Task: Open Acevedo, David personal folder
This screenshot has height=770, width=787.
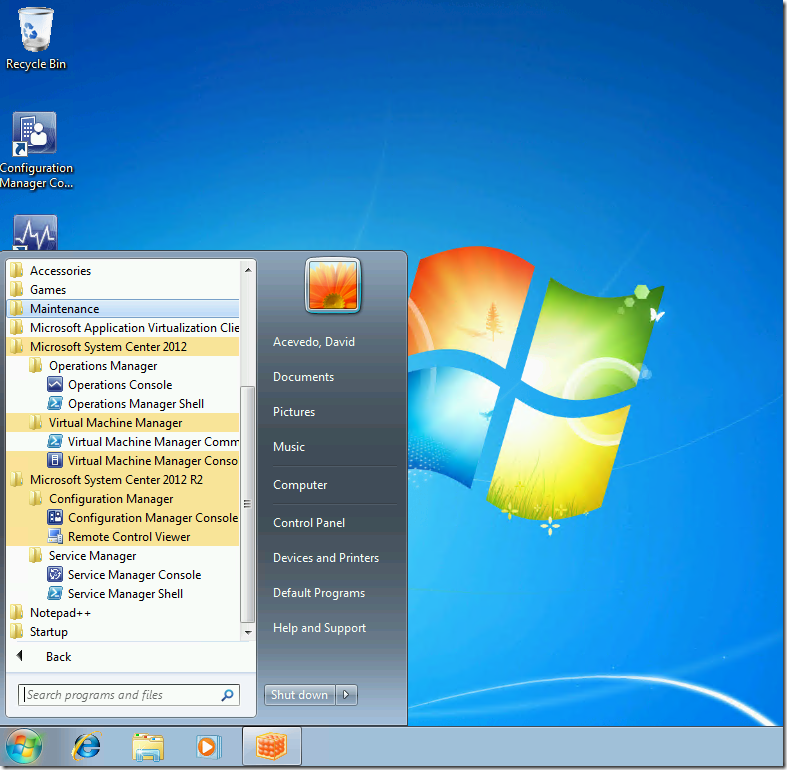Action: point(314,342)
